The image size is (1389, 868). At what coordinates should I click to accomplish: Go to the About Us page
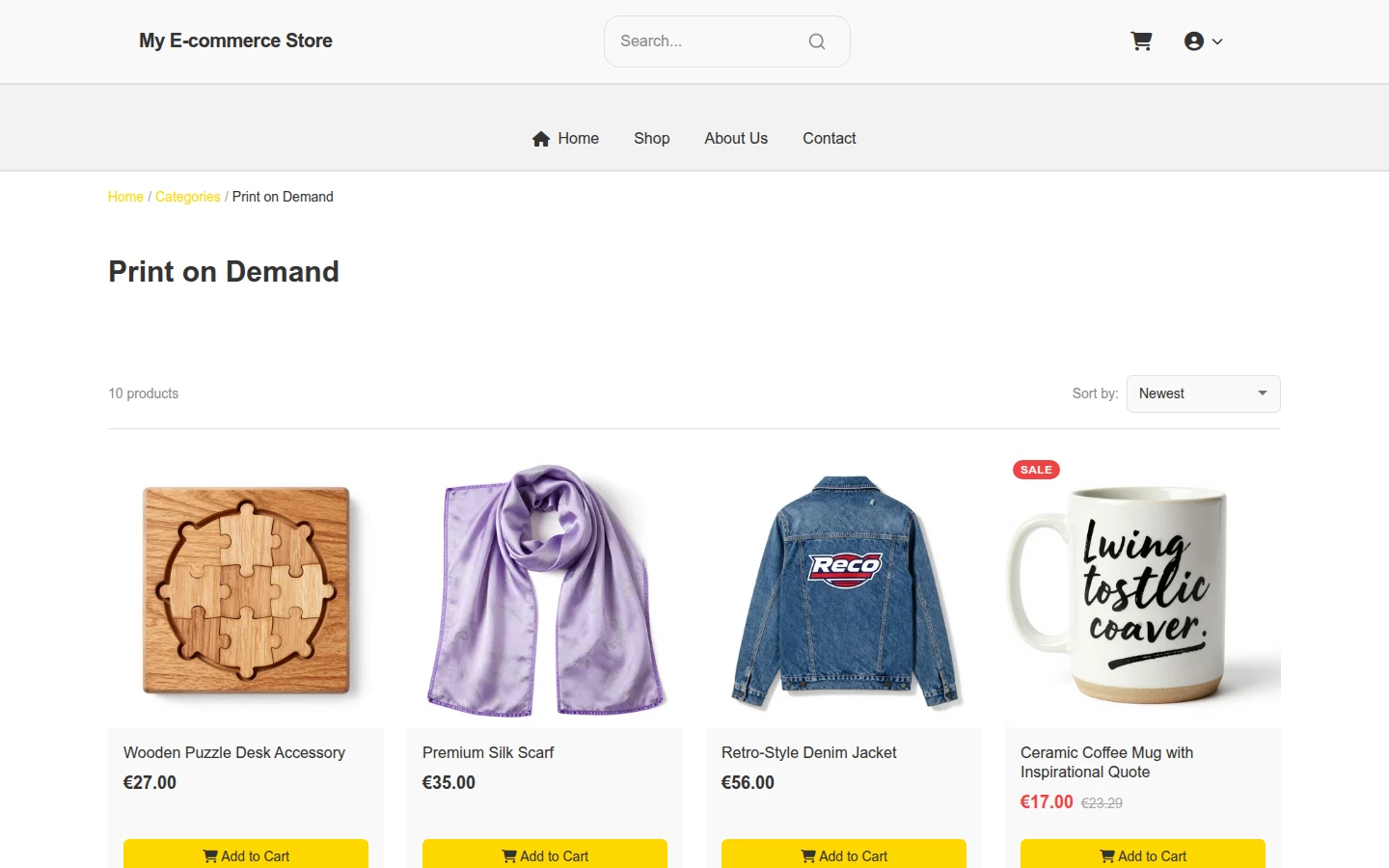(736, 139)
